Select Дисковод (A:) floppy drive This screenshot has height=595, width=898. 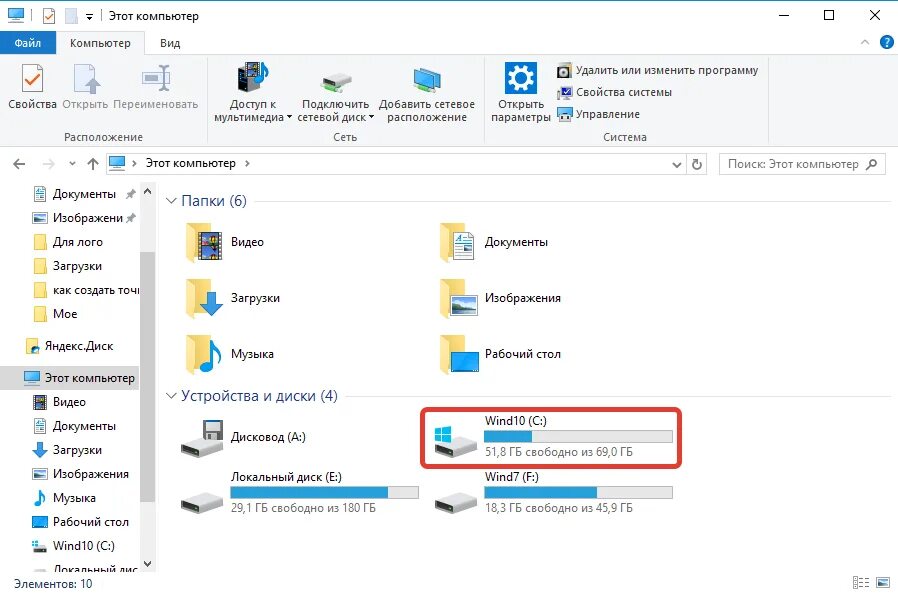click(x=243, y=438)
